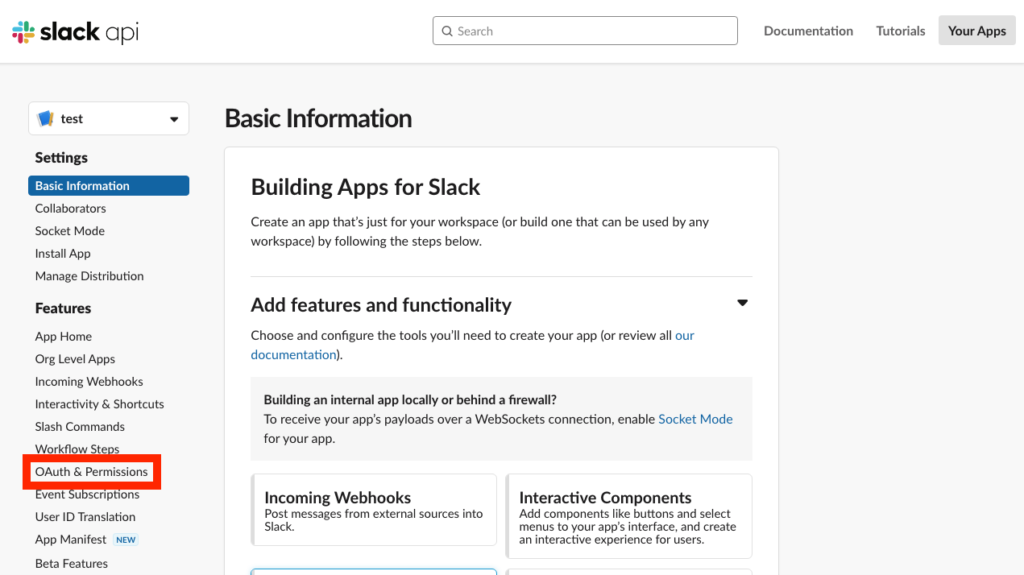The image size is (1024, 575).
Task: Click the test app icon
Action: click(x=45, y=119)
